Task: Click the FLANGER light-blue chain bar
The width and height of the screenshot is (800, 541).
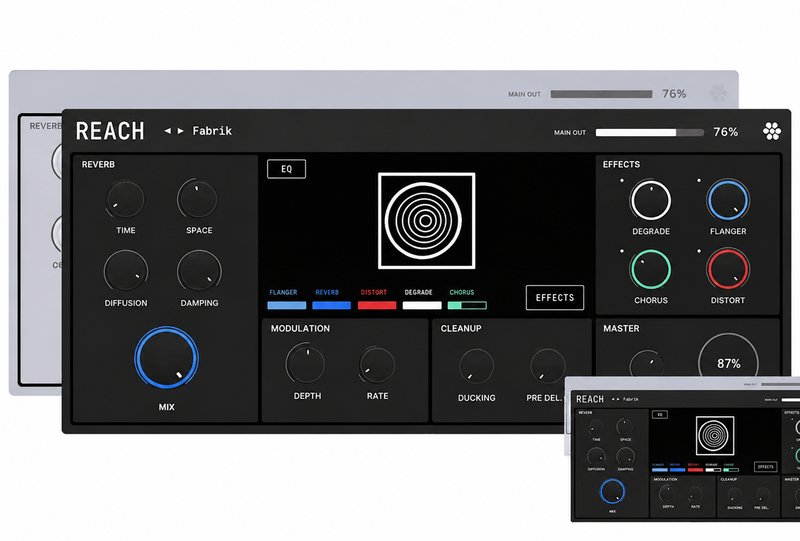Action: (287, 305)
